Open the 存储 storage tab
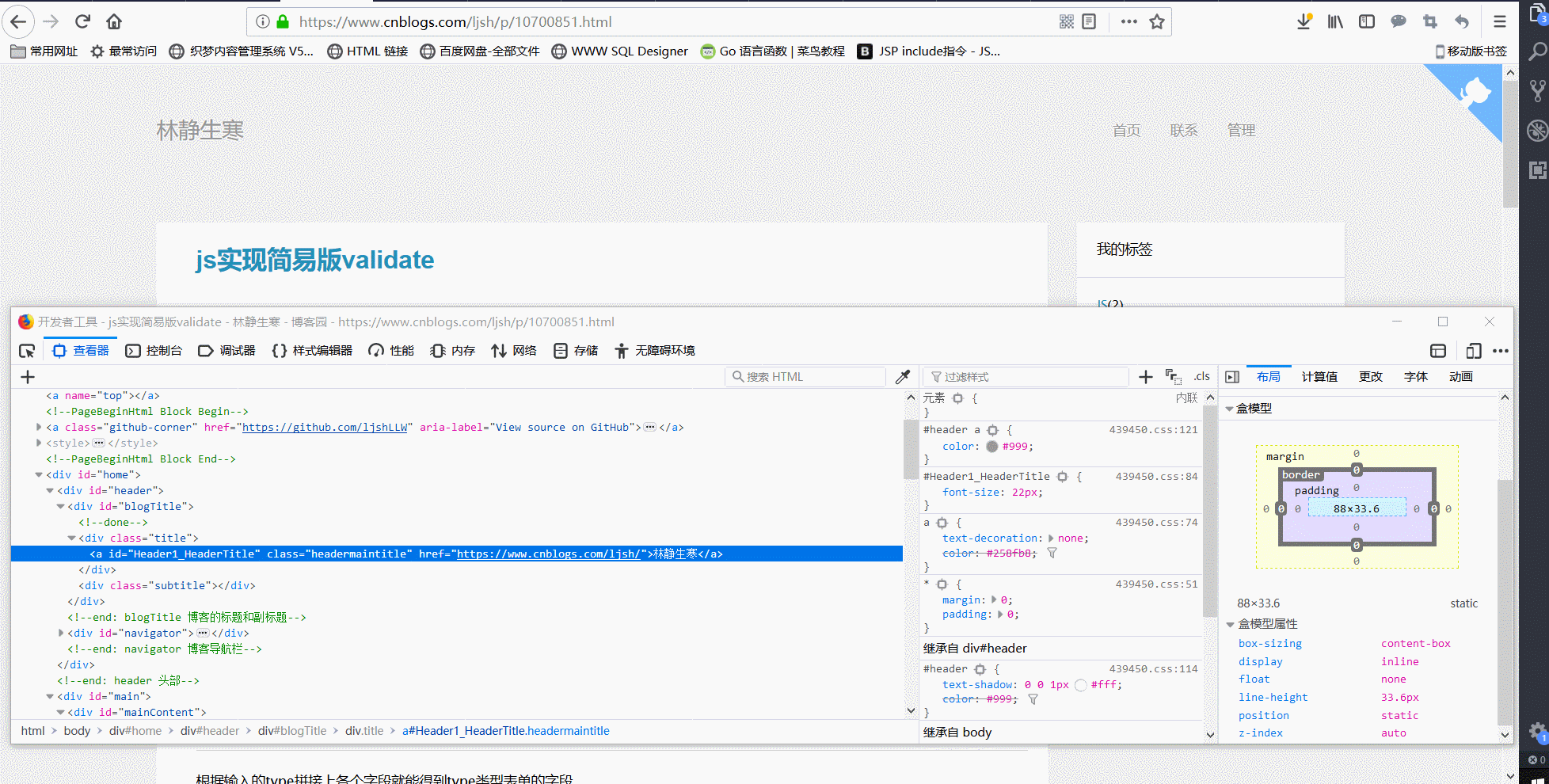This screenshot has width=1549, height=784. (x=577, y=351)
